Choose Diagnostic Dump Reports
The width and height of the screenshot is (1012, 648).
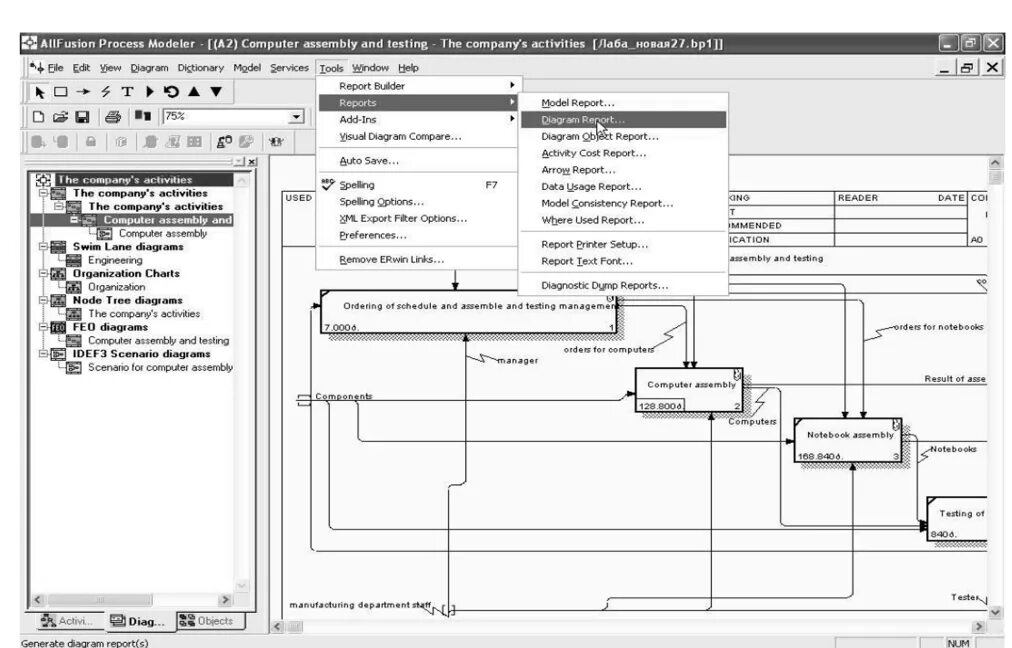click(x=623, y=285)
